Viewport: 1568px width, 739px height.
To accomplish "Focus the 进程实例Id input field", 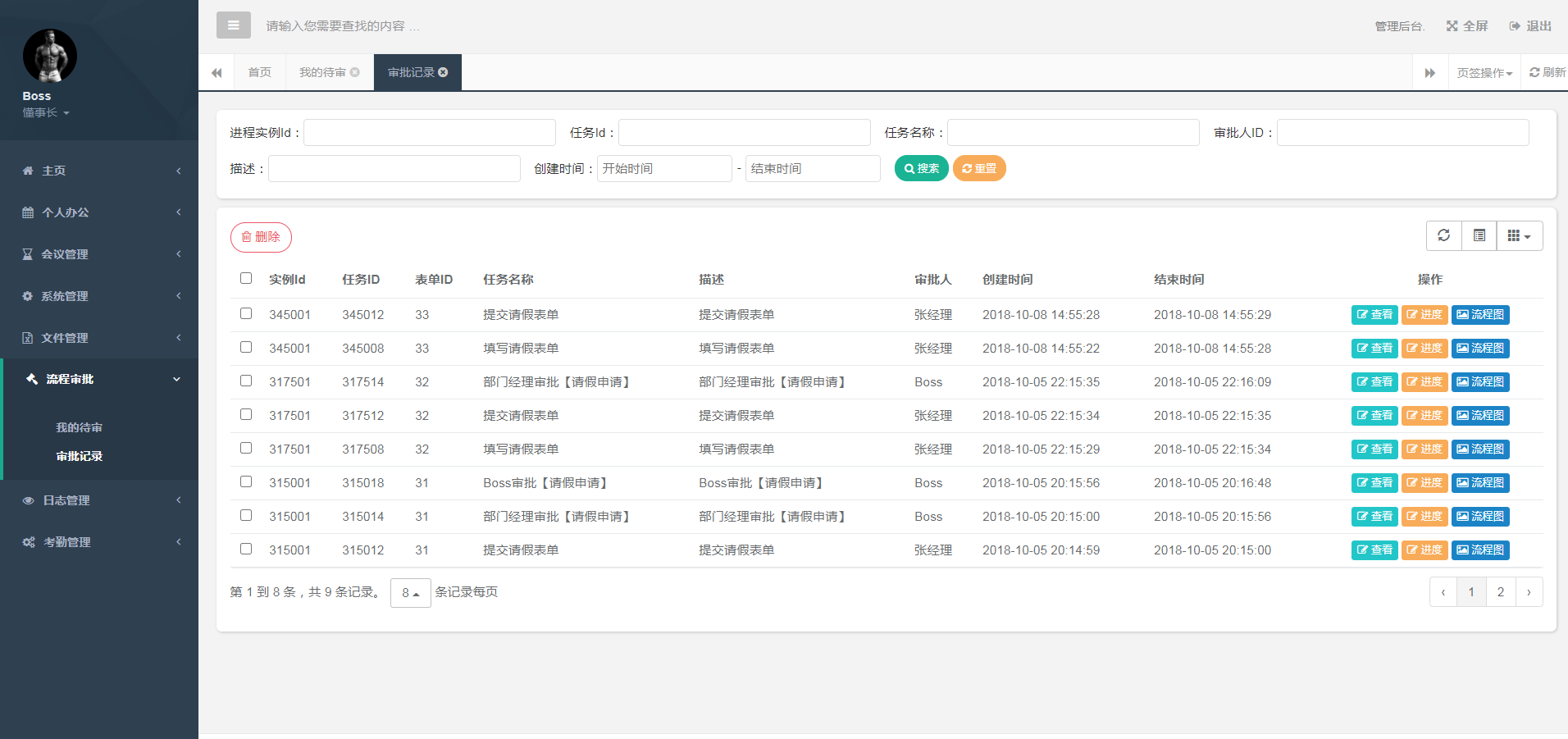I will tap(430, 133).
